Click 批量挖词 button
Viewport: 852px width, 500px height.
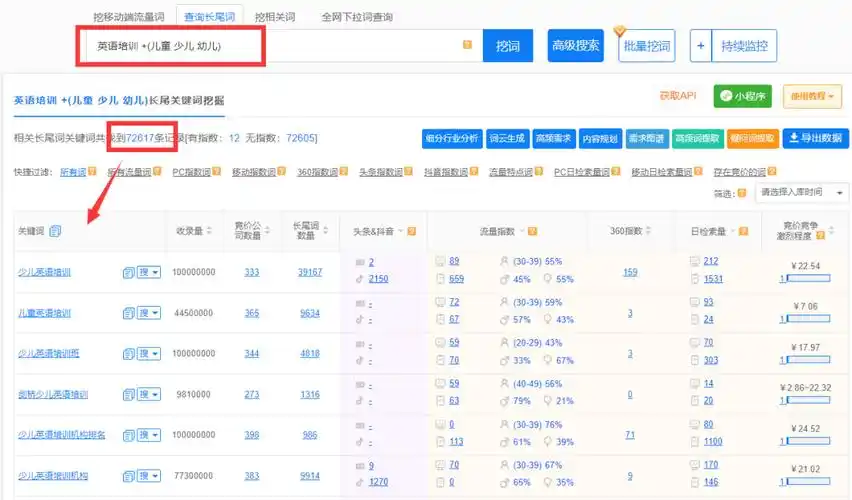pyautogui.click(x=647, y=46)
